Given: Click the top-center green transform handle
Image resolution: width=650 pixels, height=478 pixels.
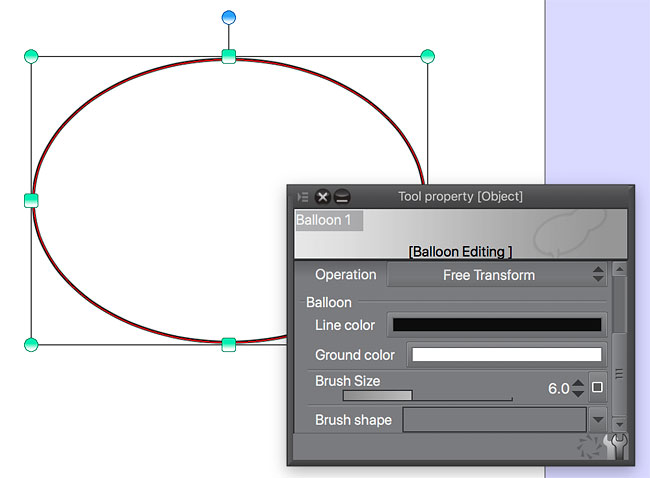Looking at the screenshot, I should click(229, 56).
